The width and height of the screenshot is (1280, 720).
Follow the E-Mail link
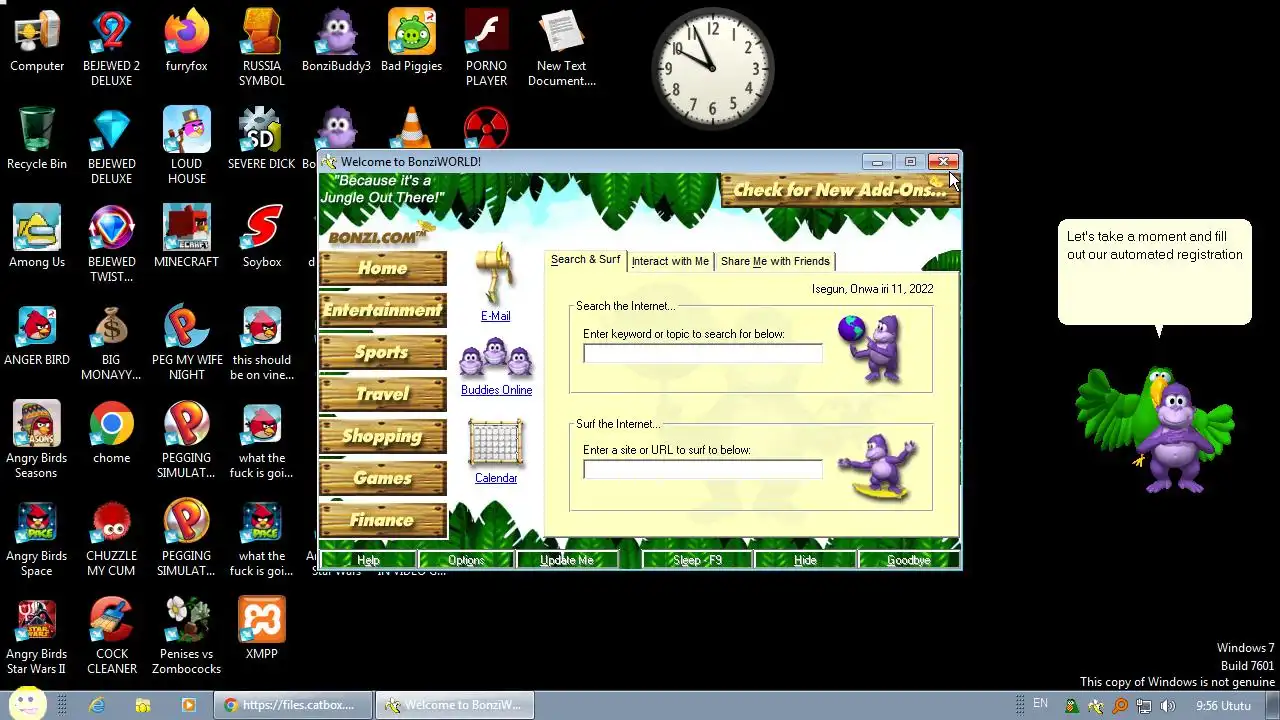496,316
